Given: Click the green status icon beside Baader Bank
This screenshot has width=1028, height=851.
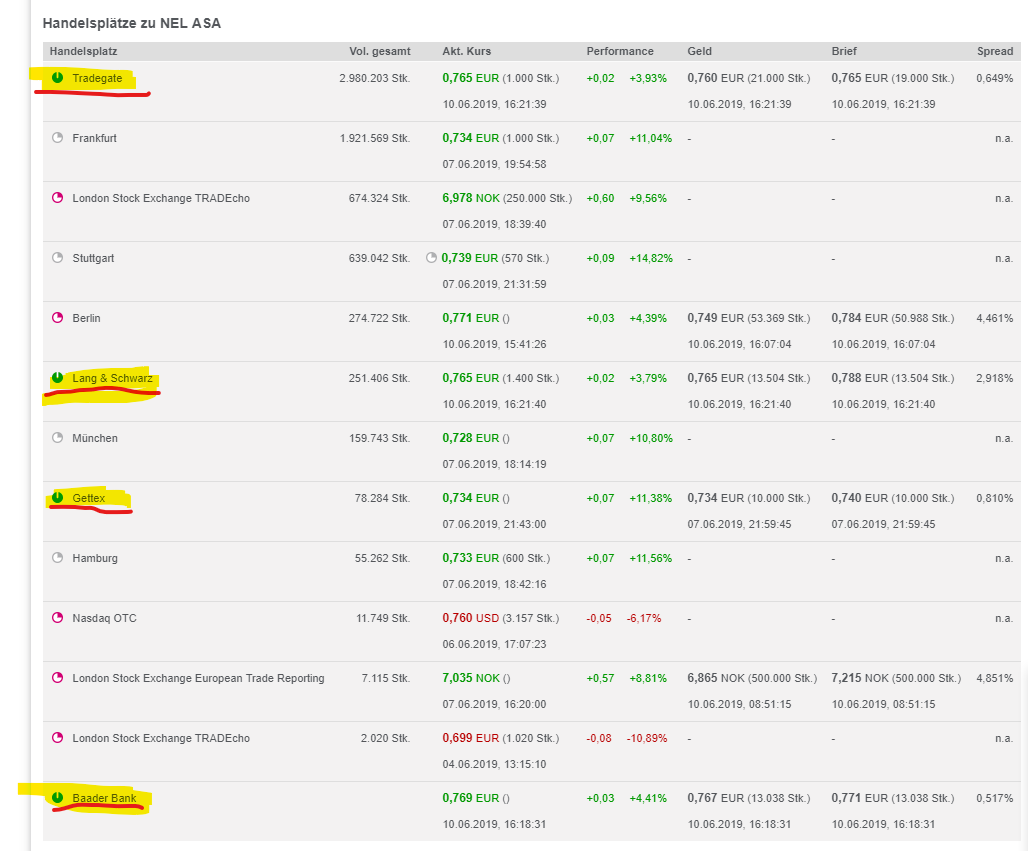Looking at the screenshot, I should click(57, 798).
